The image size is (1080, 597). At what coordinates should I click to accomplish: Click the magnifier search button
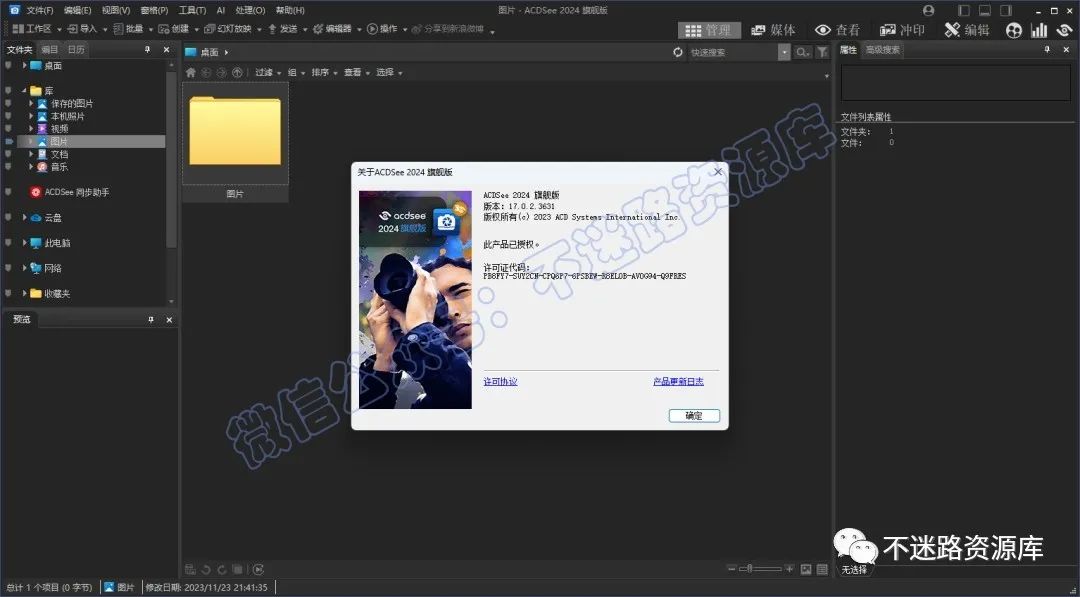coord(802,52)
